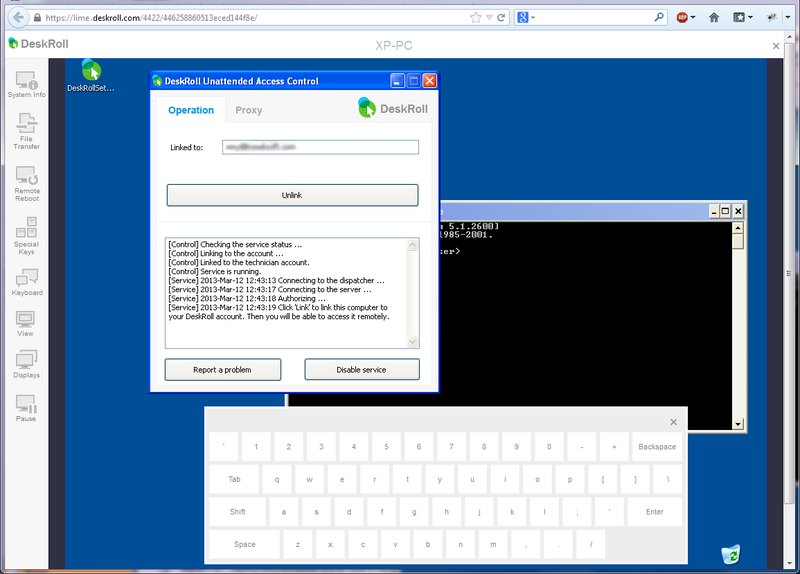Select the DeskRollSet desktop icon
800x574 pixels.
91,76
